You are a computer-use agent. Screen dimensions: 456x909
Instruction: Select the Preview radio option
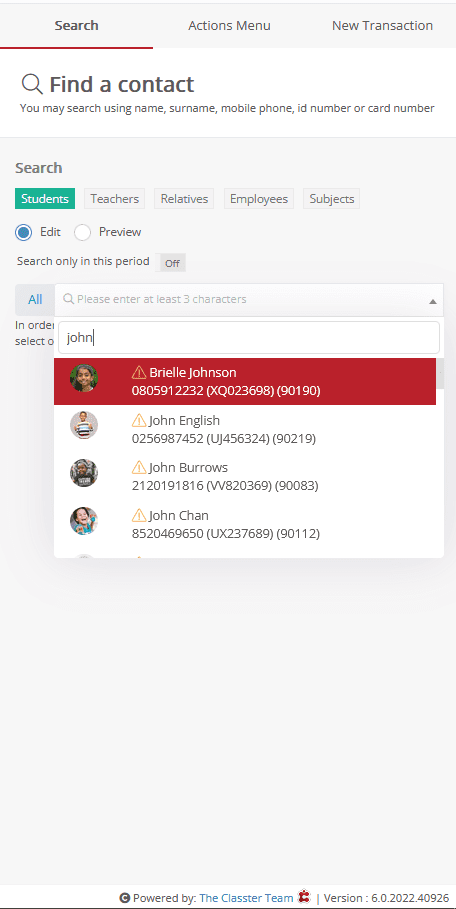82,232
